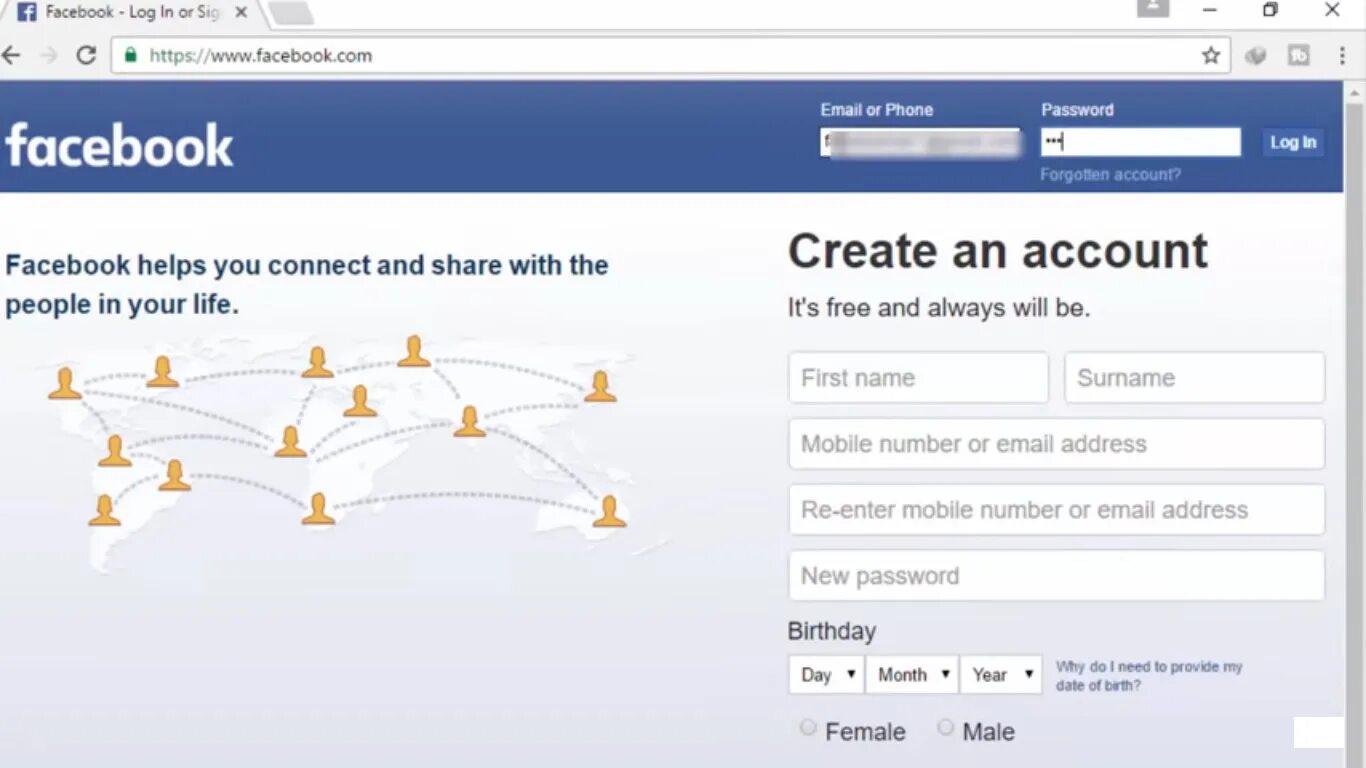The image size is (1366, 768).
Task: Restore down the browser window
Action: [x=1270, y=10]
